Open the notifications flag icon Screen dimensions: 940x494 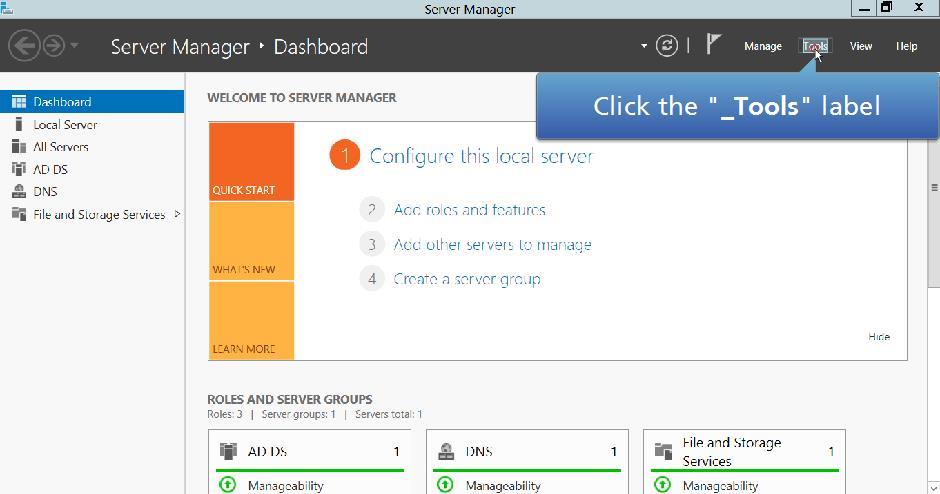(x=713, y=44)
